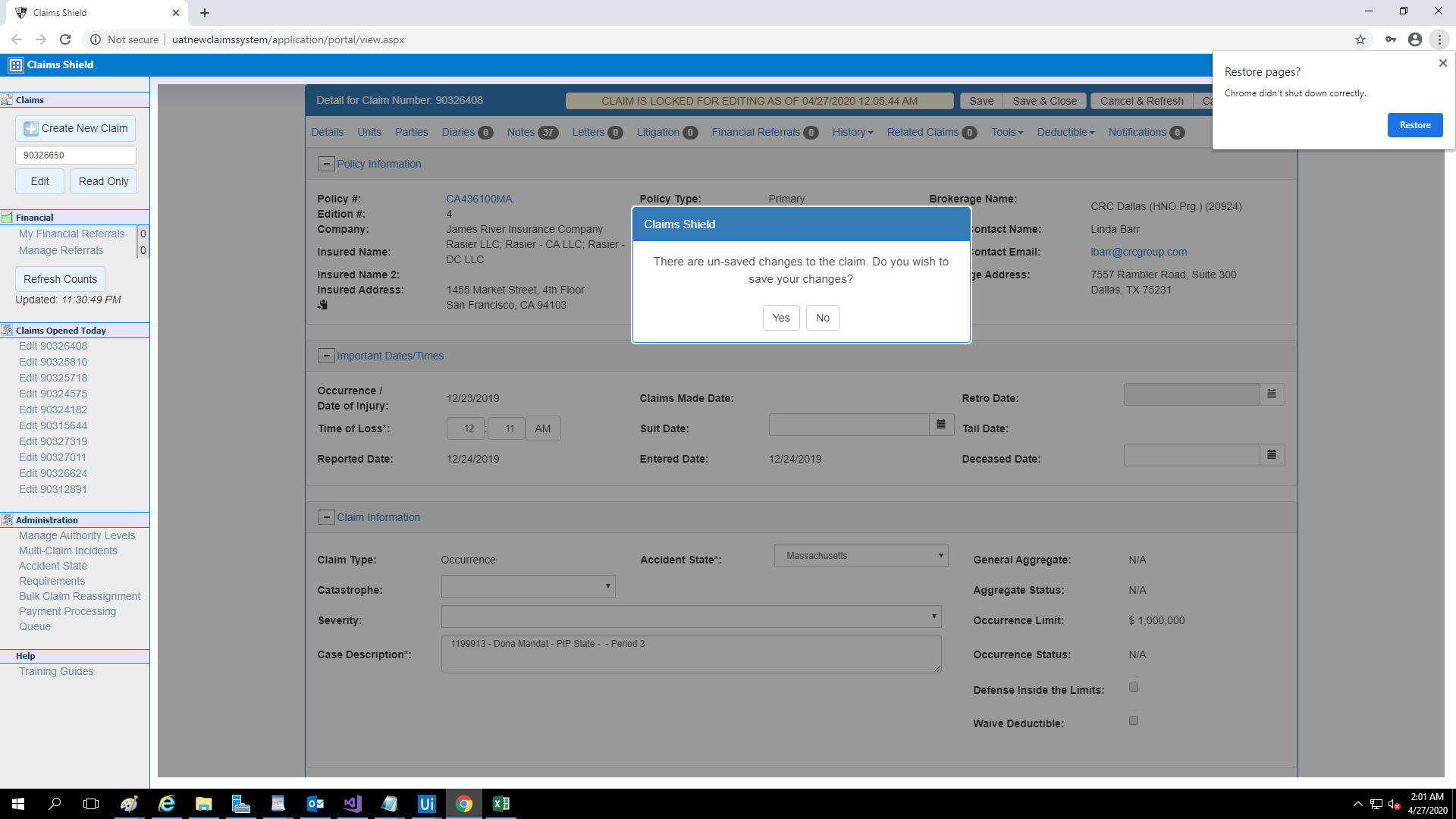Screen dimensions: 1456x819
Task: Open Chrome profile account icon
Action: coord(1415,39)
